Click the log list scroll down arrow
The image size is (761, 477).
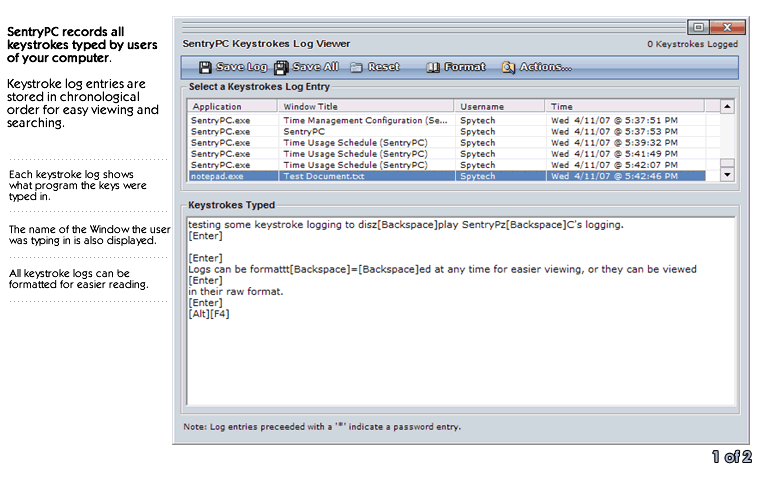[727, 174]
